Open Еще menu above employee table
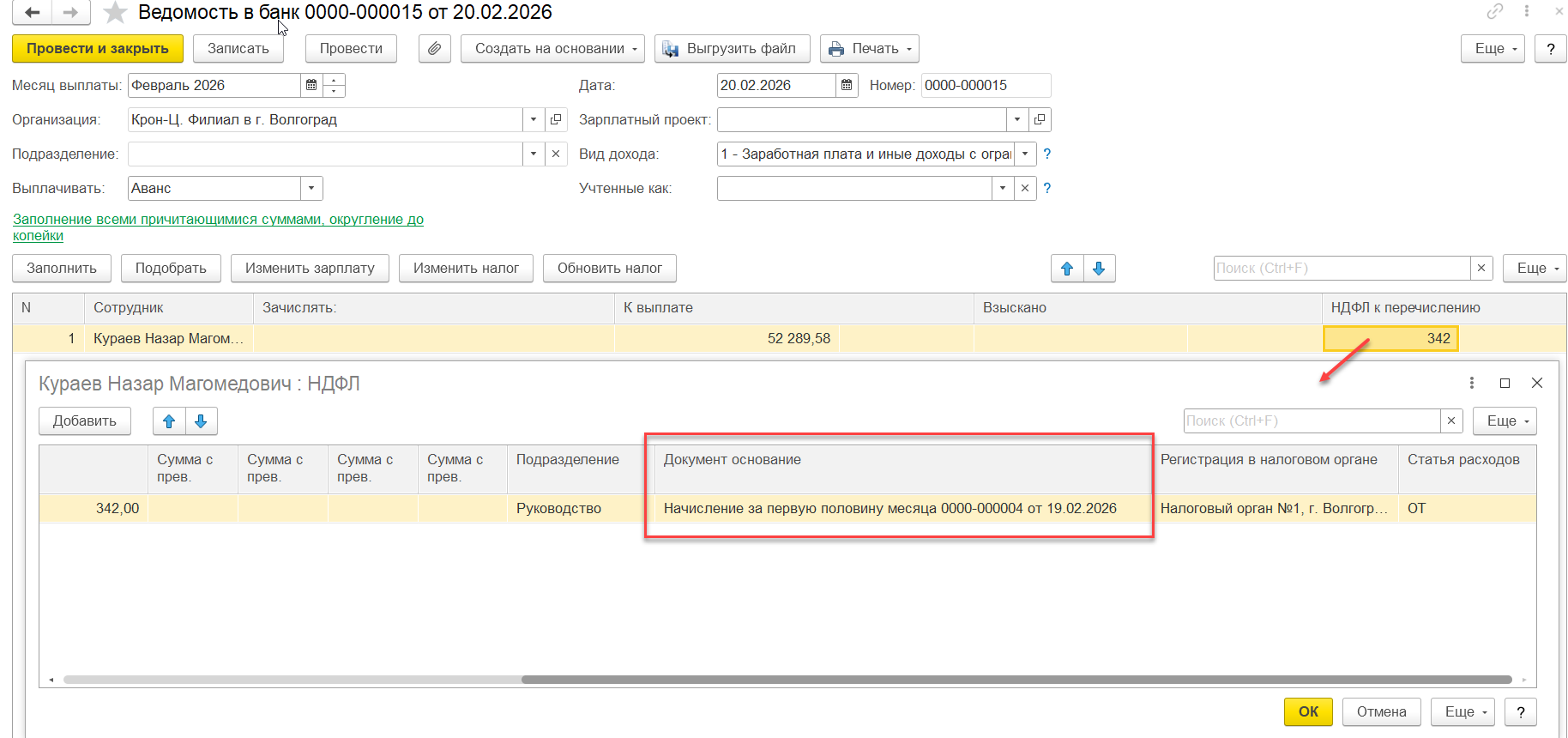The height and width of the screenshot is (738, 1568). click(1535, 269)
